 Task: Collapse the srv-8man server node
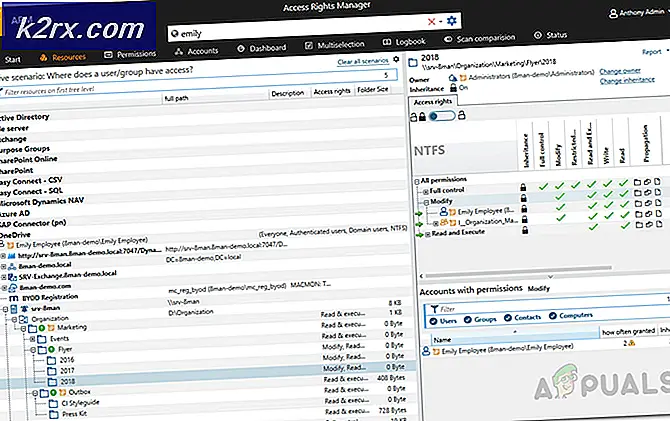[6, 309]
